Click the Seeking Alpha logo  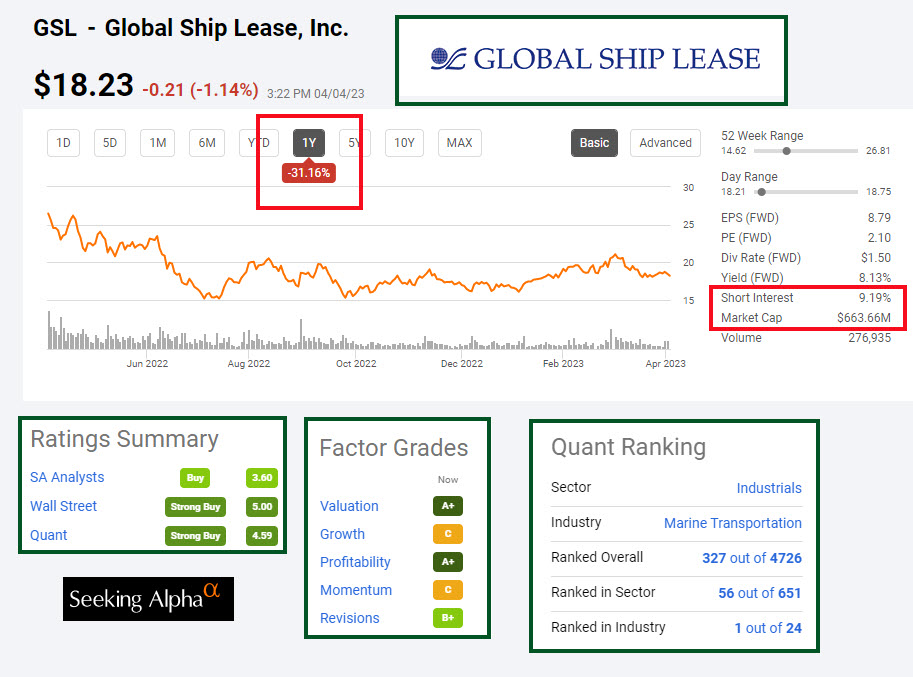click(x=148, y=598)
